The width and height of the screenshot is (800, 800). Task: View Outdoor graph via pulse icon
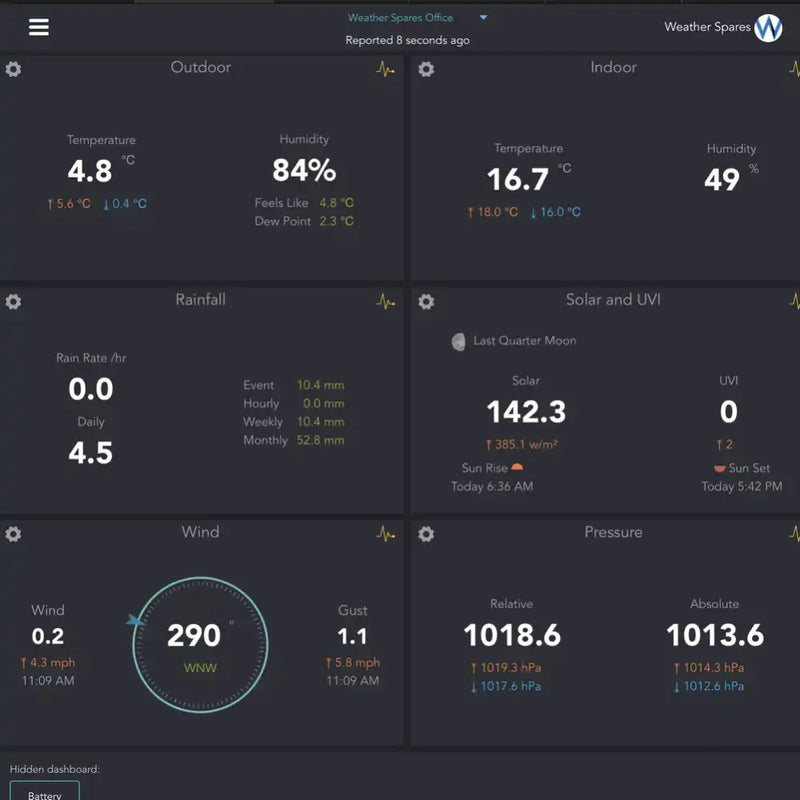386,69
